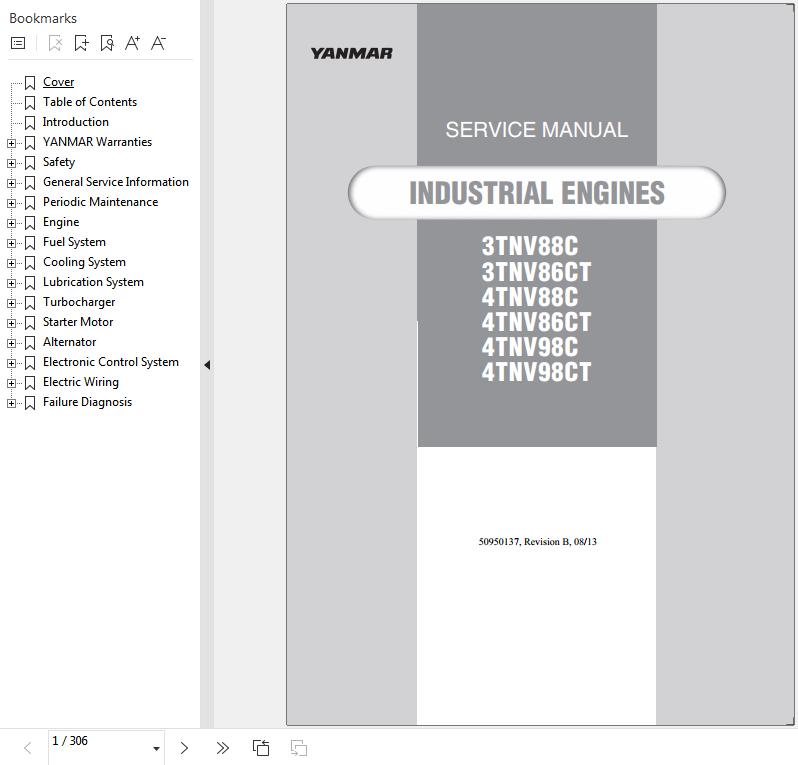
Task: Collapse the bookmarks panel with side arrow
Action: click(206, 365)
